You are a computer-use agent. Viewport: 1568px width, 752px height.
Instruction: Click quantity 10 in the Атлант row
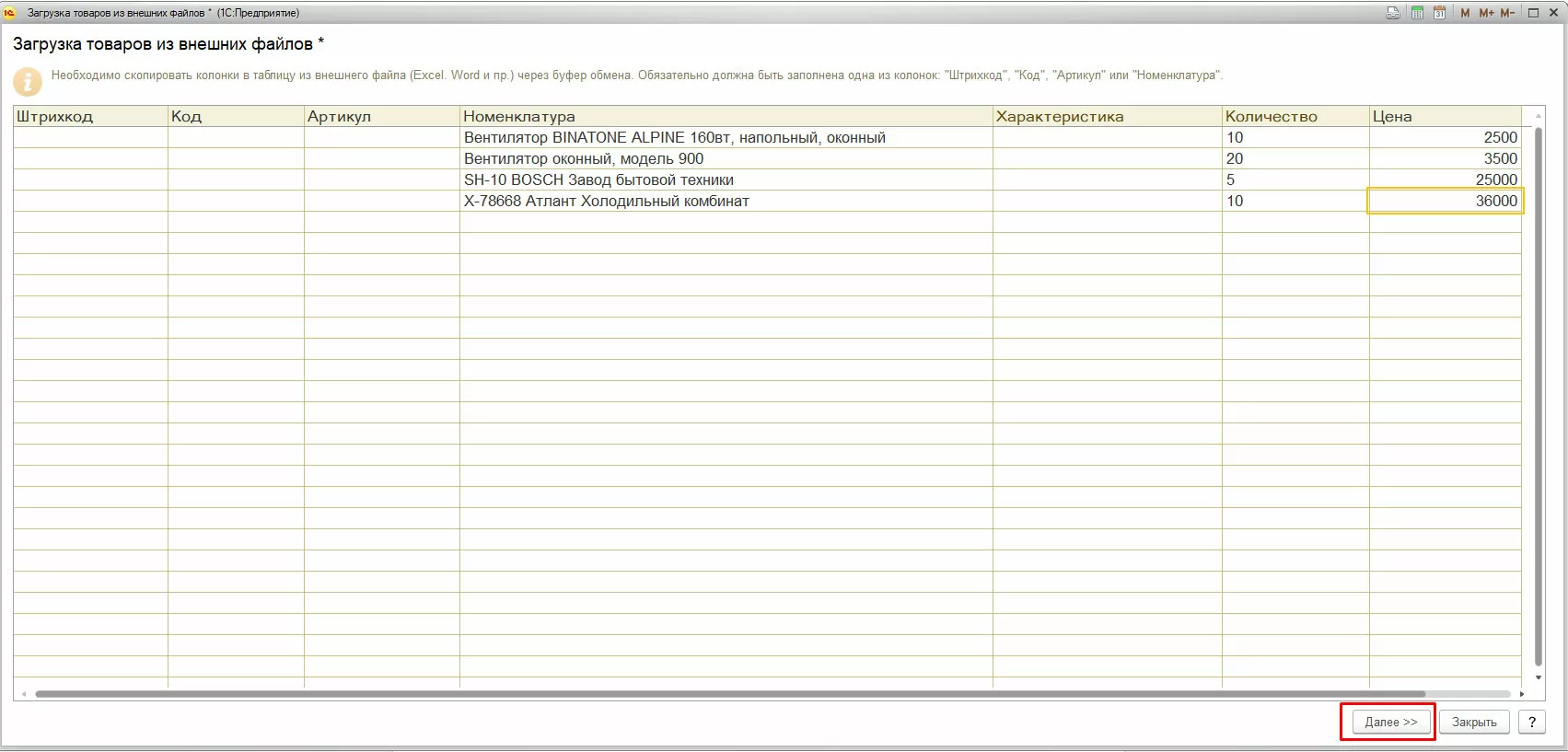pyautogui.click(x=1295, y=201)
